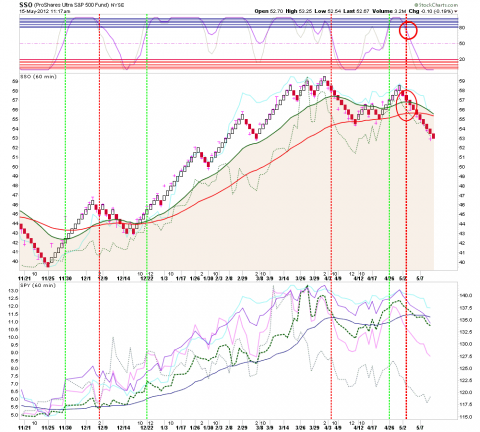This screenshot has height=432, width=480.
Task: Click the last red candle near 53
Action: tap(433, 136)
